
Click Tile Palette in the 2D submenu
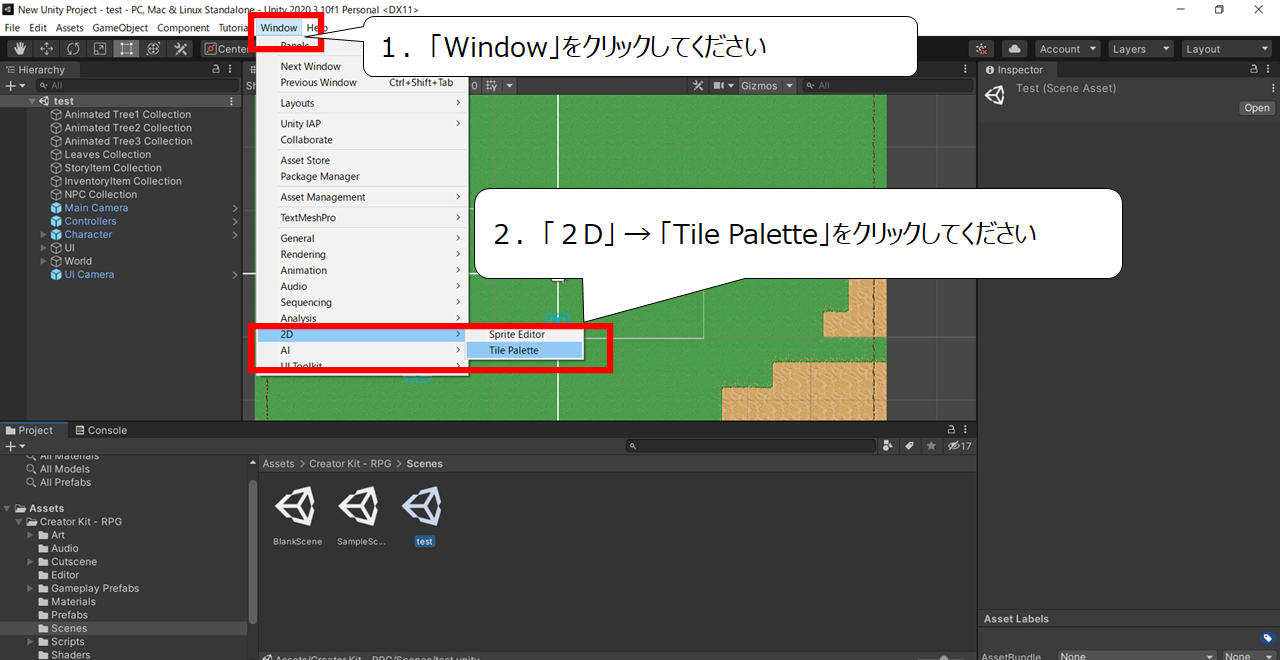(524, 350)
